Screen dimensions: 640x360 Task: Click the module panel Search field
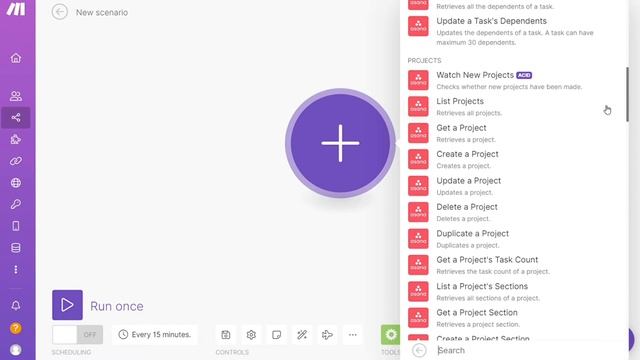point(529,350)
